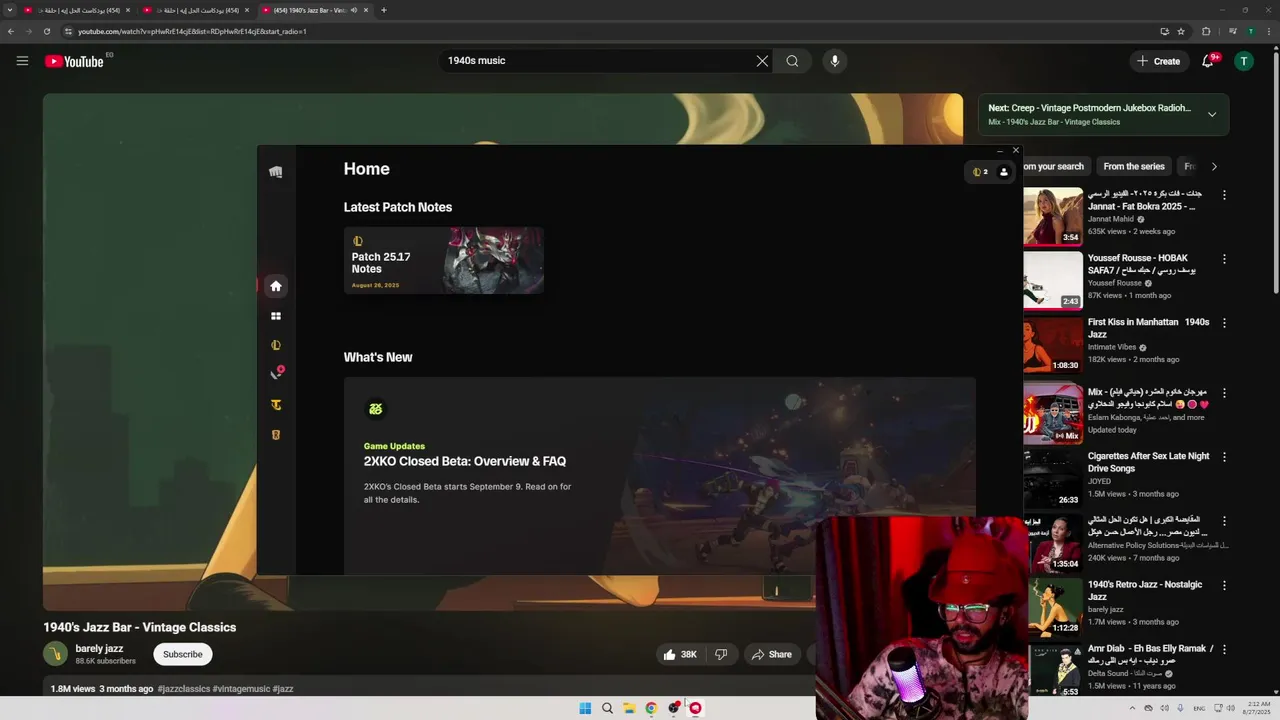The height and width of the screenshot is (720, 1280).
Task: Open Chrome extensions puzzle icon
Action: pyautogui.click(x=1206, y=31)
